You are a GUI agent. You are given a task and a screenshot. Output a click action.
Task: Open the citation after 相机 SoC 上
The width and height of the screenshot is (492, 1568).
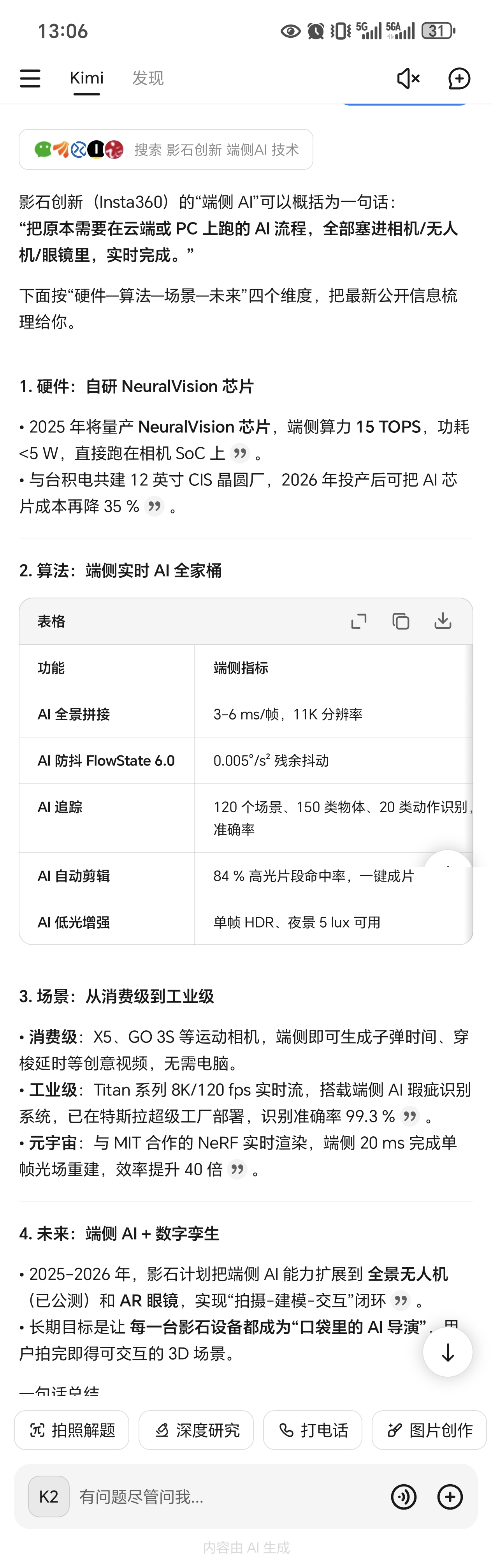tap(241, 453)
